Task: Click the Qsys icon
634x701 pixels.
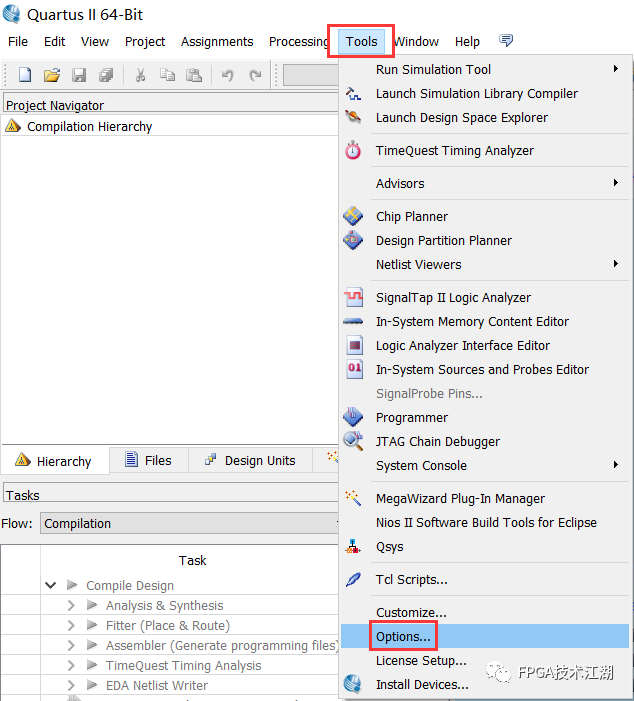Action: [353, 546]
